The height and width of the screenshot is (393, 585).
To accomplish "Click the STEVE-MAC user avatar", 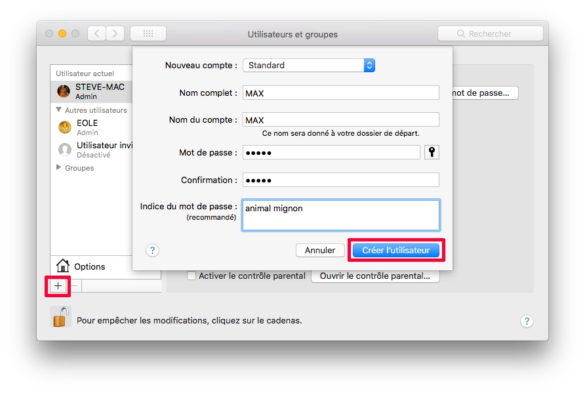I will [x=63, y=91].
